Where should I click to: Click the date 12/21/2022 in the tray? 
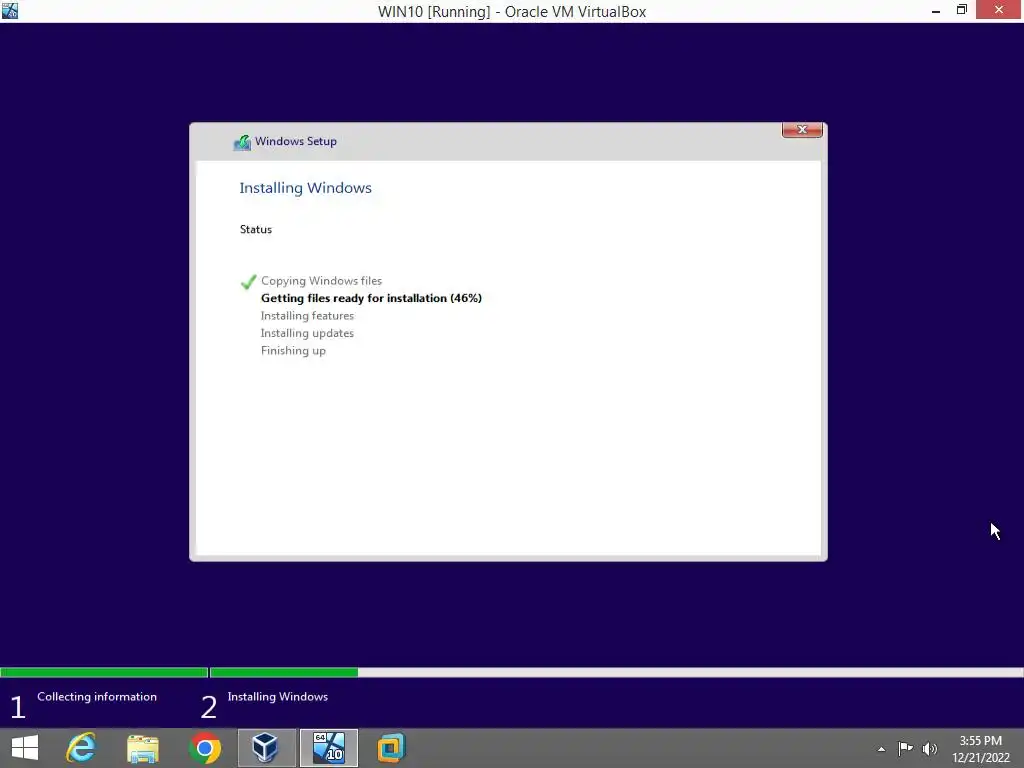pyautogui.click(x=980, y=758)
